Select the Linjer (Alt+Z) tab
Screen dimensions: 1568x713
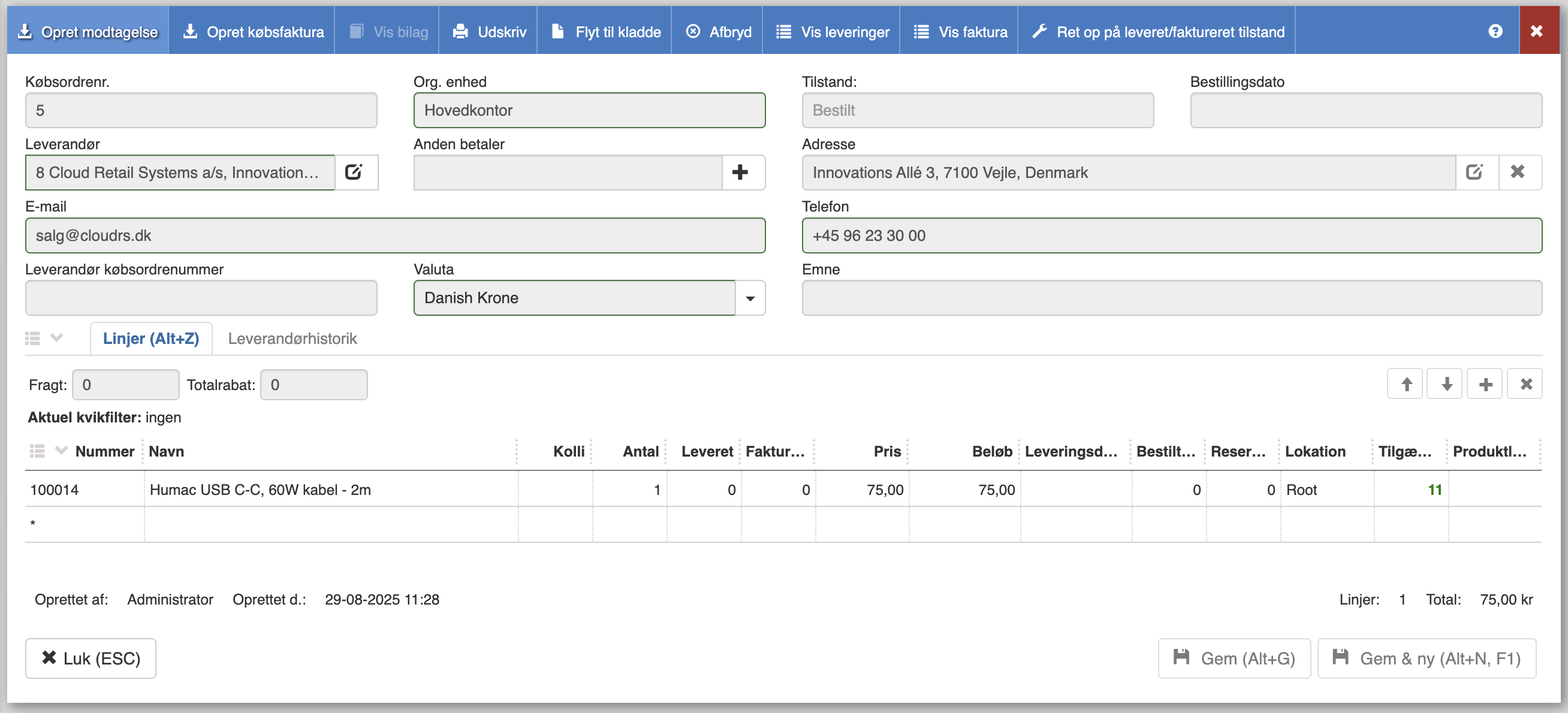(x=151, y=339)
